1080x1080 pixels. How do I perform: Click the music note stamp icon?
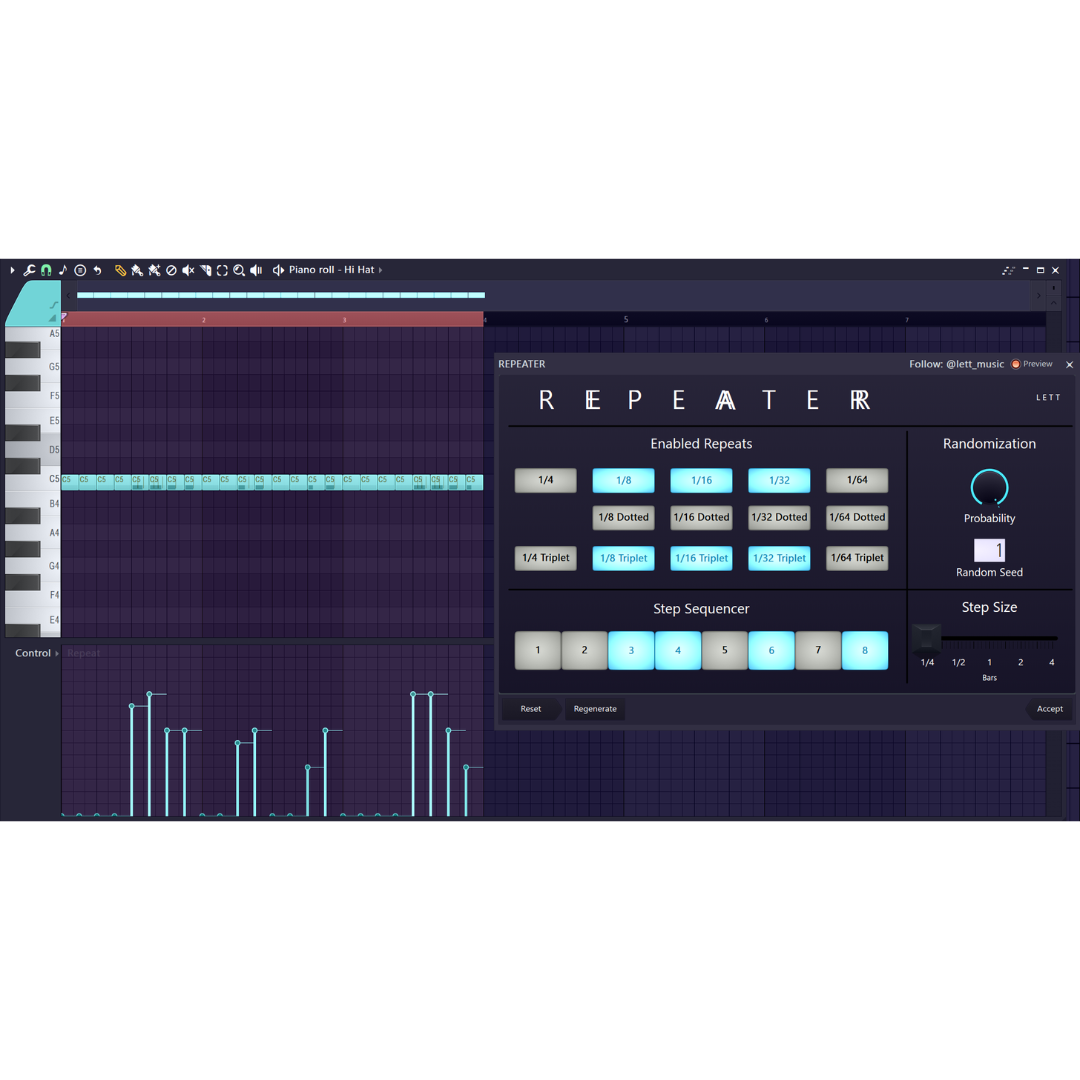tap(63, 270)
